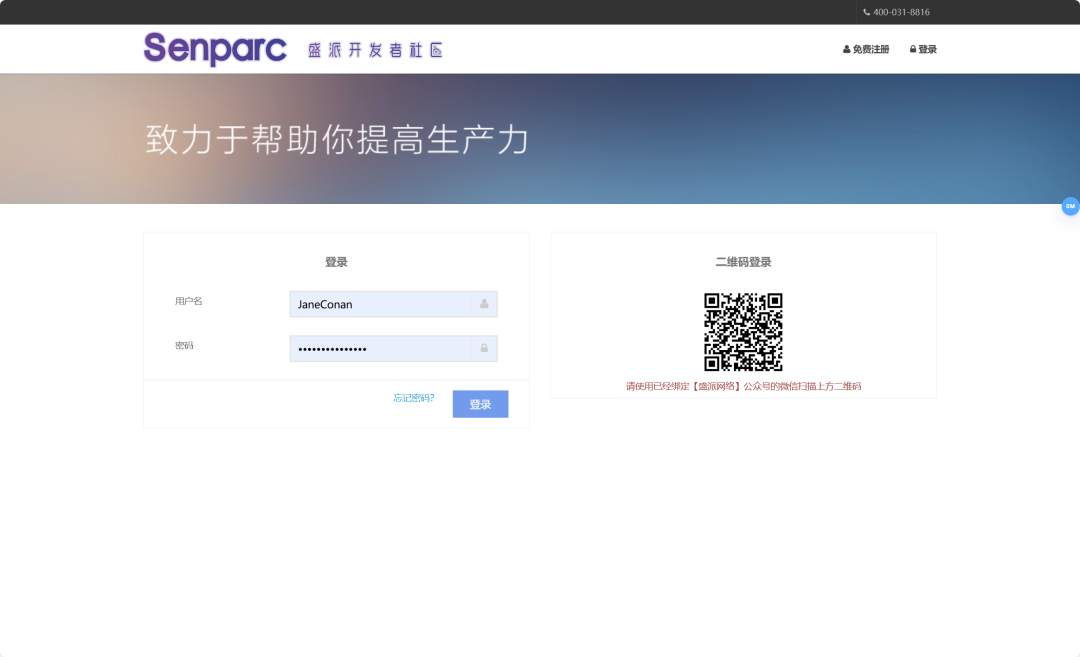This screenshot has width=1080, height=657.
Task: Click the top navigation 登录 link
Action: 925,48
